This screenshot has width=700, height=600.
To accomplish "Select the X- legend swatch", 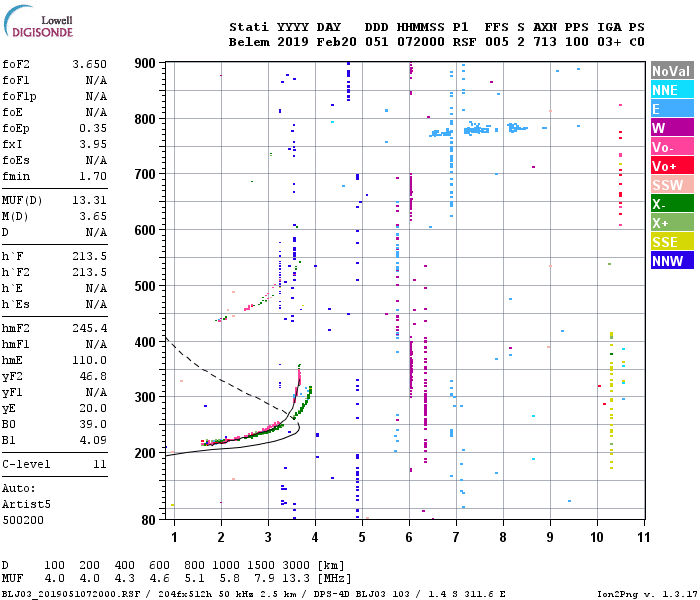I will [672, 204].
